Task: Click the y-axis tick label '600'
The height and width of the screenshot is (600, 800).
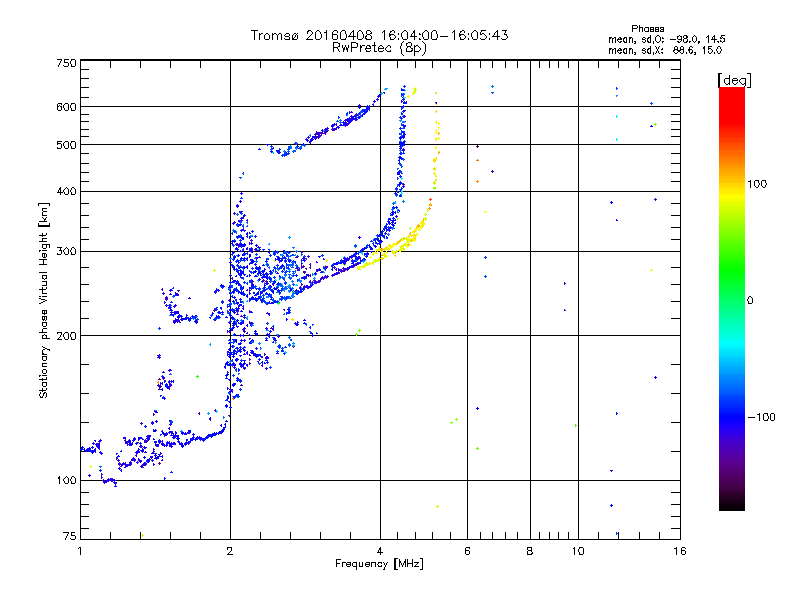Action: pos(66,107)
